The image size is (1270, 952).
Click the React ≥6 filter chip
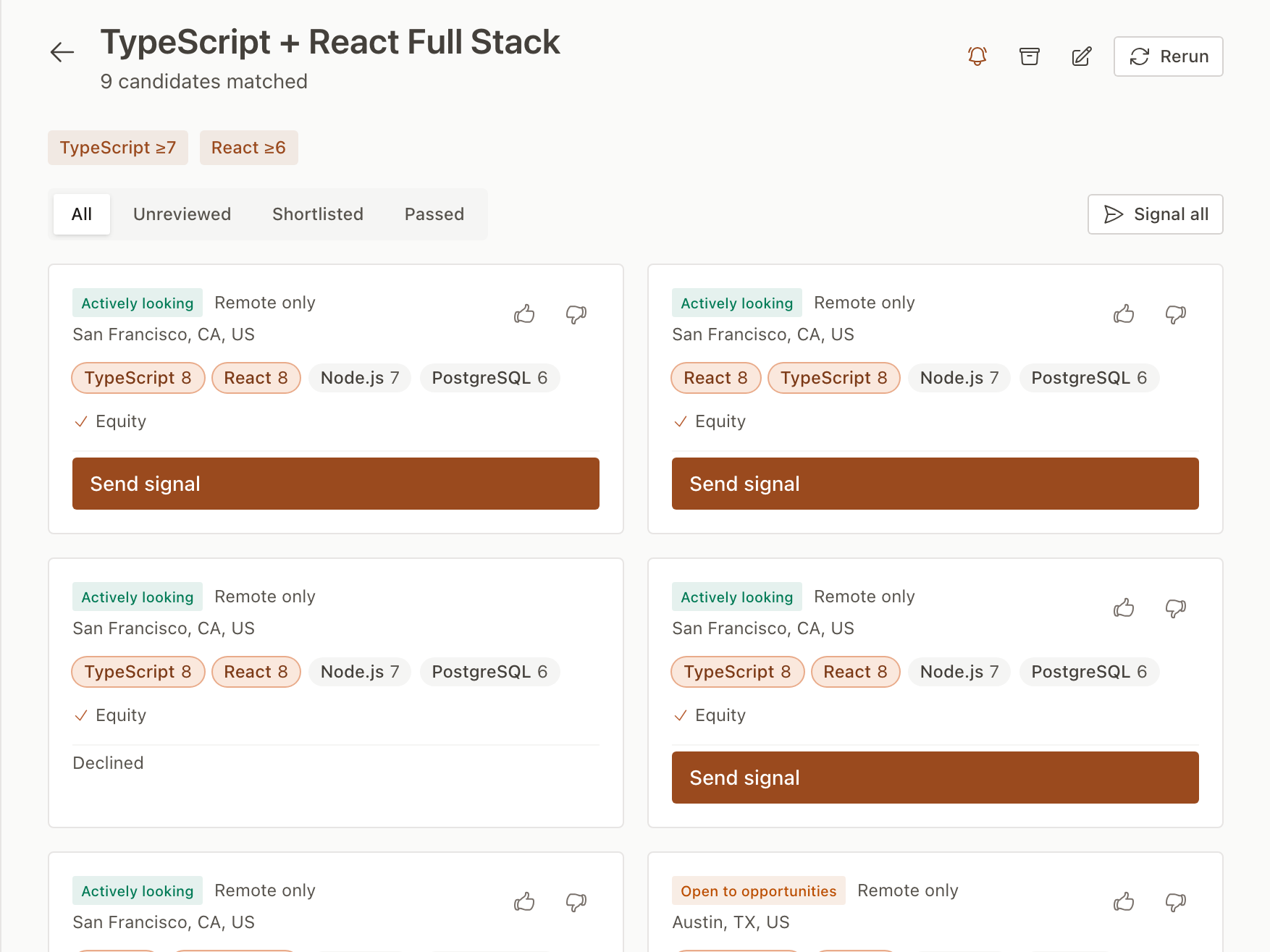tap(248, 148)
